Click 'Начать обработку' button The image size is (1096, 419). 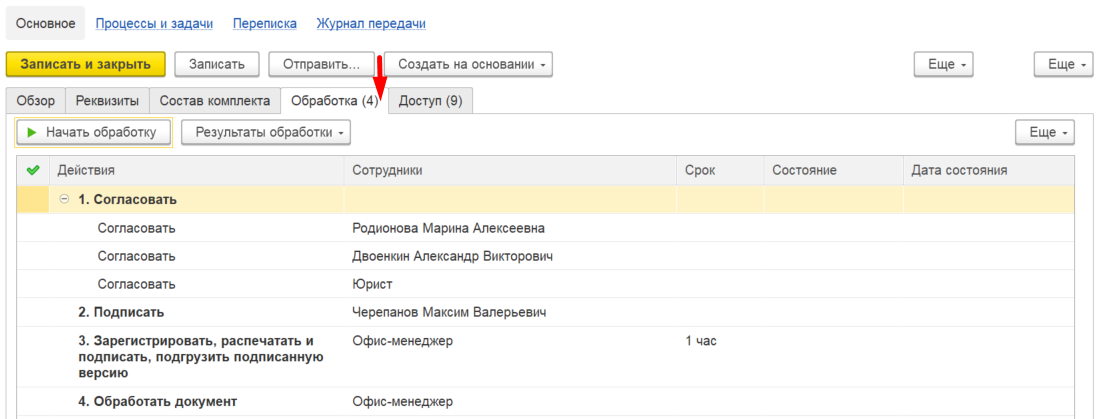point(93,132)
